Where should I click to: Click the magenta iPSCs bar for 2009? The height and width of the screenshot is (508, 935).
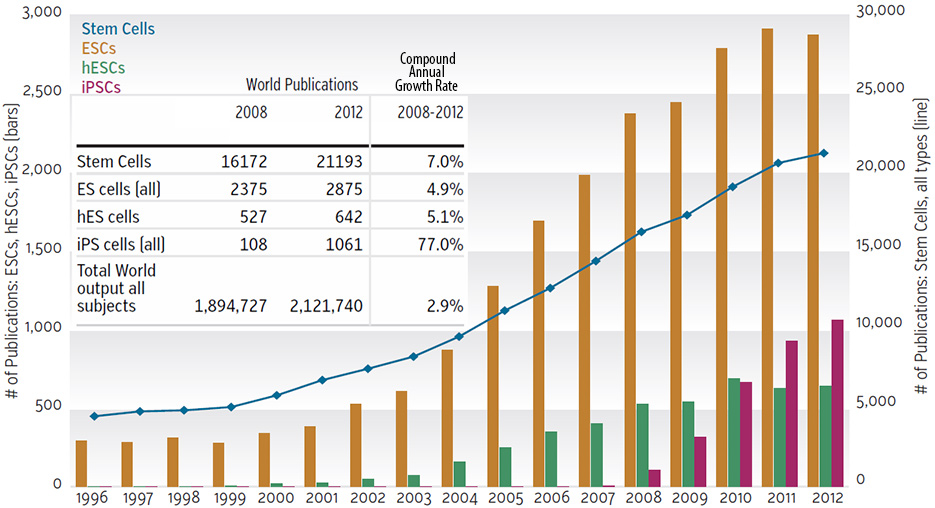click(700, 461)
